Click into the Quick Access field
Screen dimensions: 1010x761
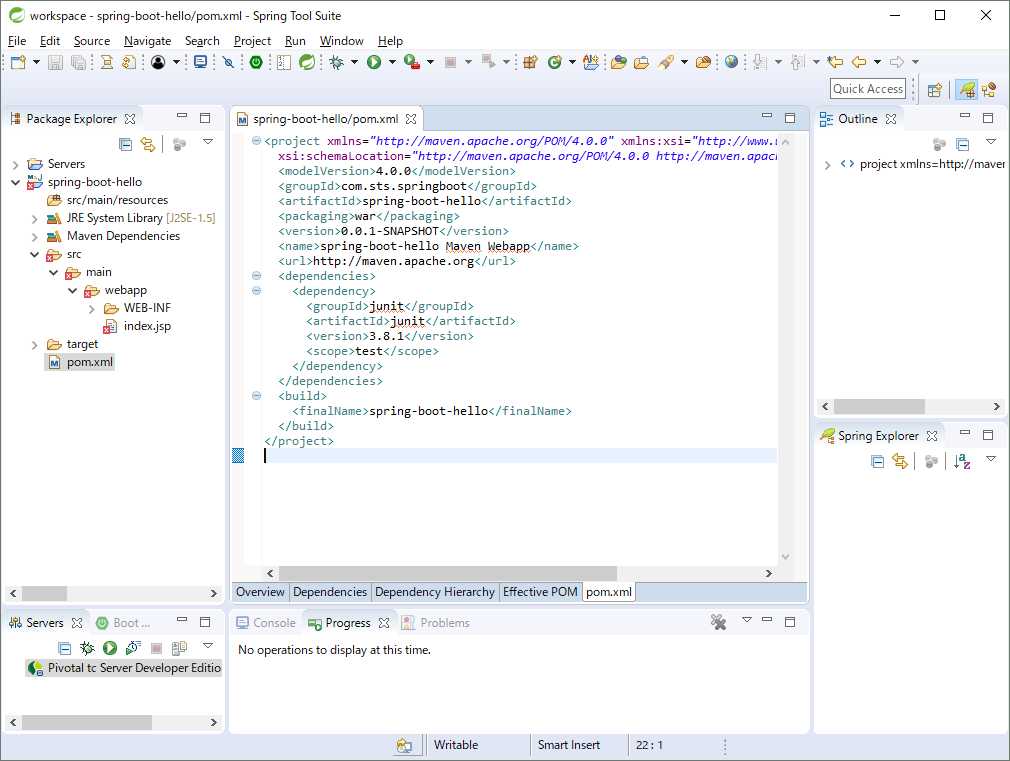click(x=868, y=89)
